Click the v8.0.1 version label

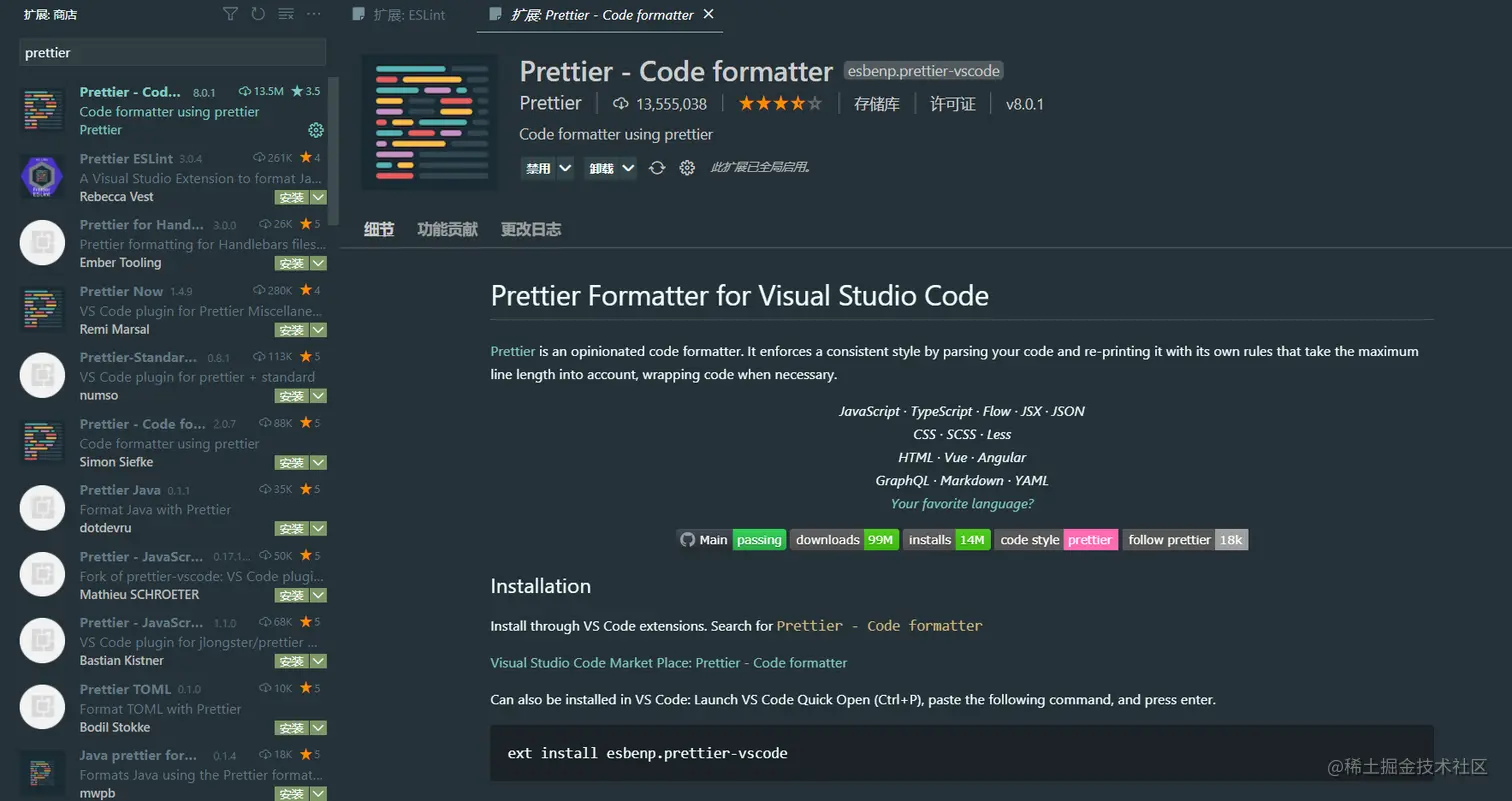tap(1025, 104)
